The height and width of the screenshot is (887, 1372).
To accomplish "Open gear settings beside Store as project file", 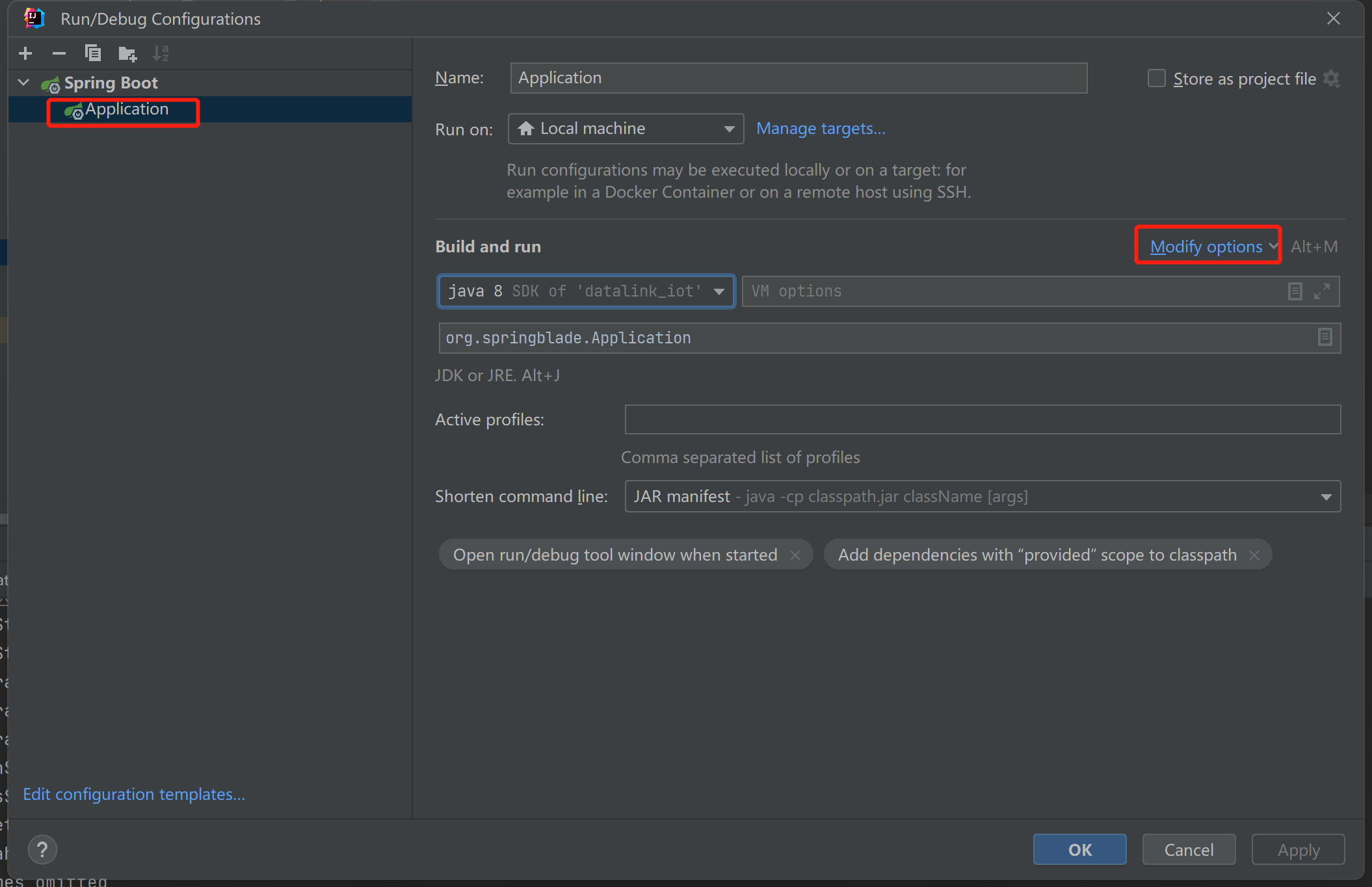I will [x=1332, y=79].
